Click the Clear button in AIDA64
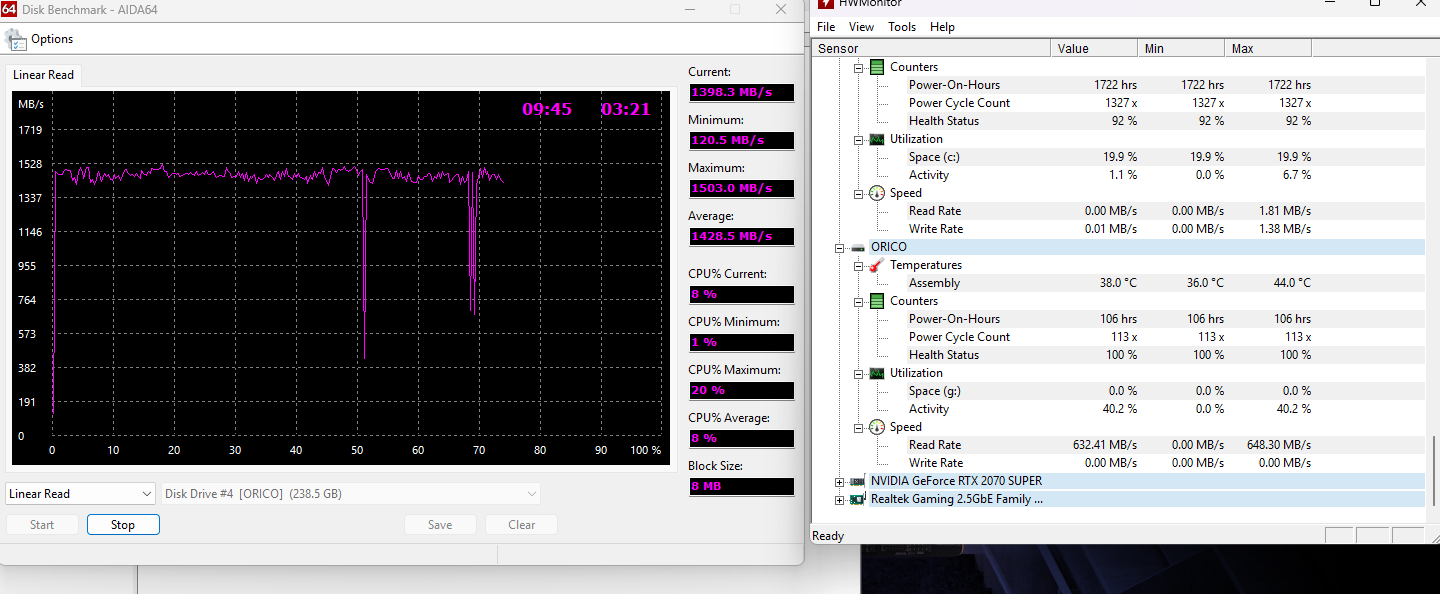The width and height of the screenshot is (1440, 594). tap(522, 524)
